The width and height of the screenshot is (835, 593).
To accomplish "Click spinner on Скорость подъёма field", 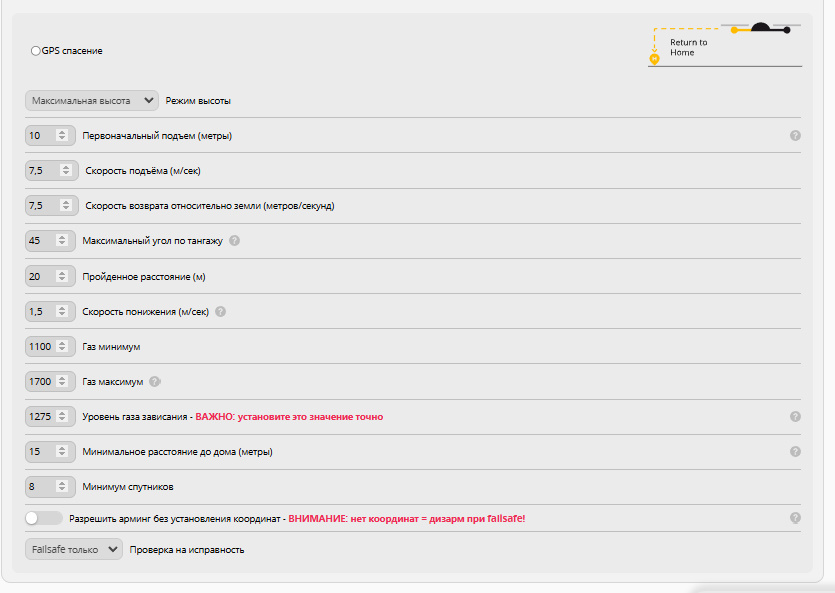I will pyautogui.click(x=66, y=170).
